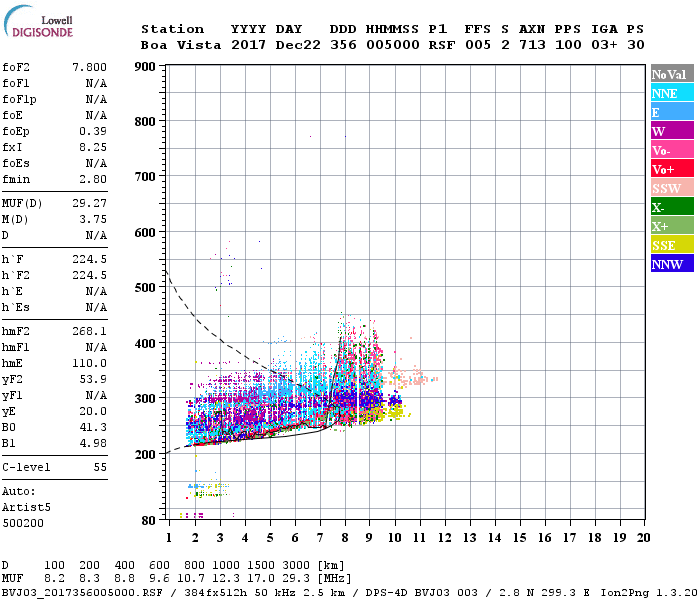Select the 900 km height axis label

[x=146, y=67]
